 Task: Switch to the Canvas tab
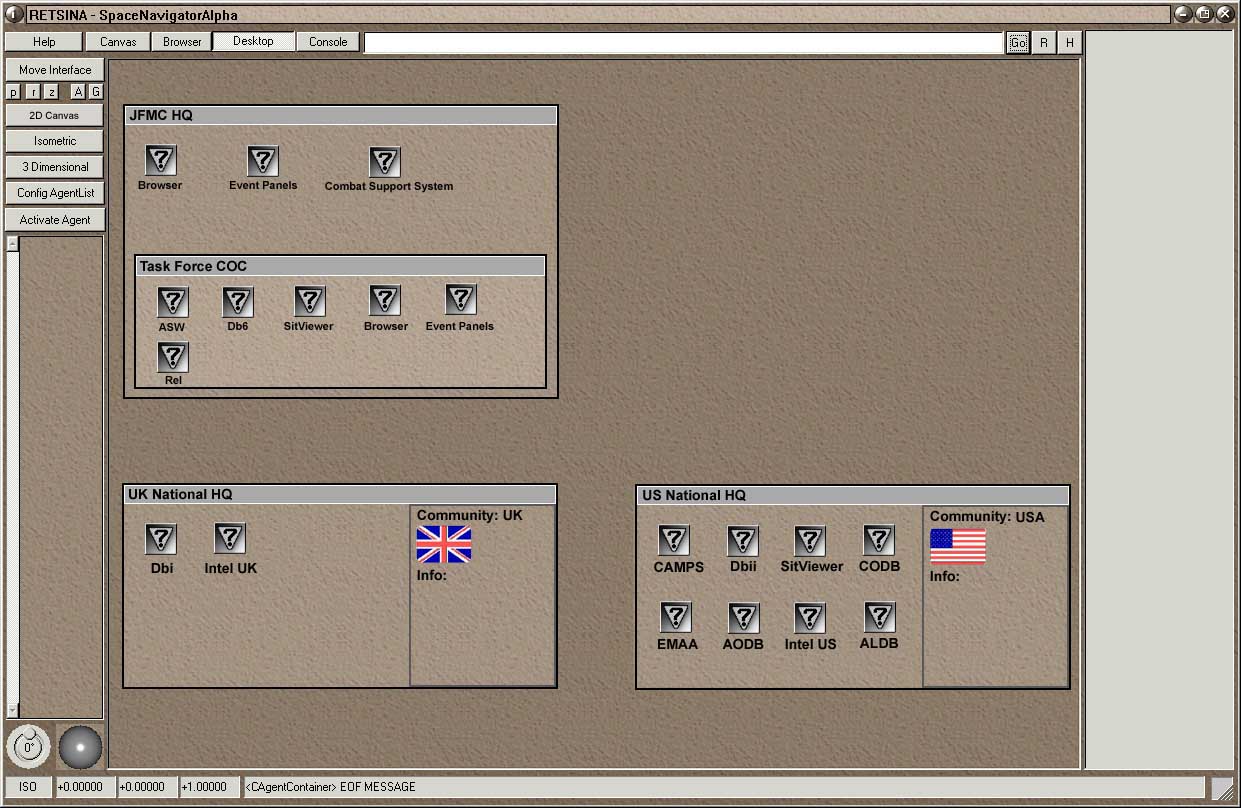pos(118,42)
